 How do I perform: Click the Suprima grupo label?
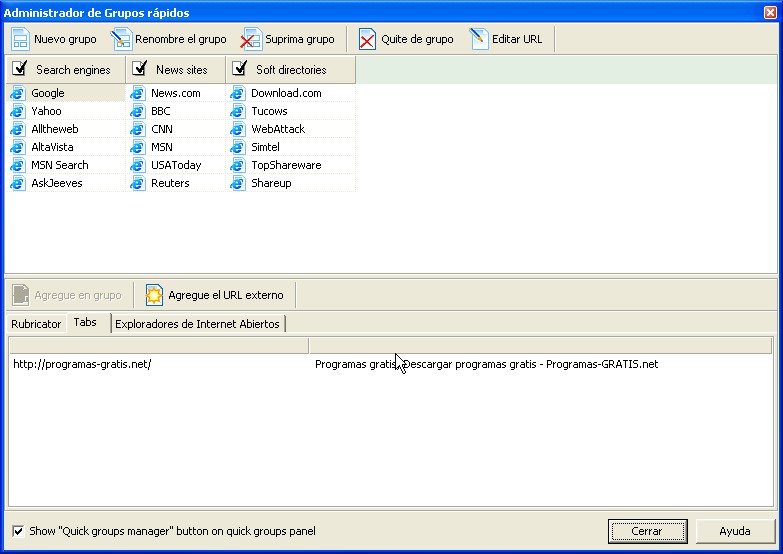[300, 39]
